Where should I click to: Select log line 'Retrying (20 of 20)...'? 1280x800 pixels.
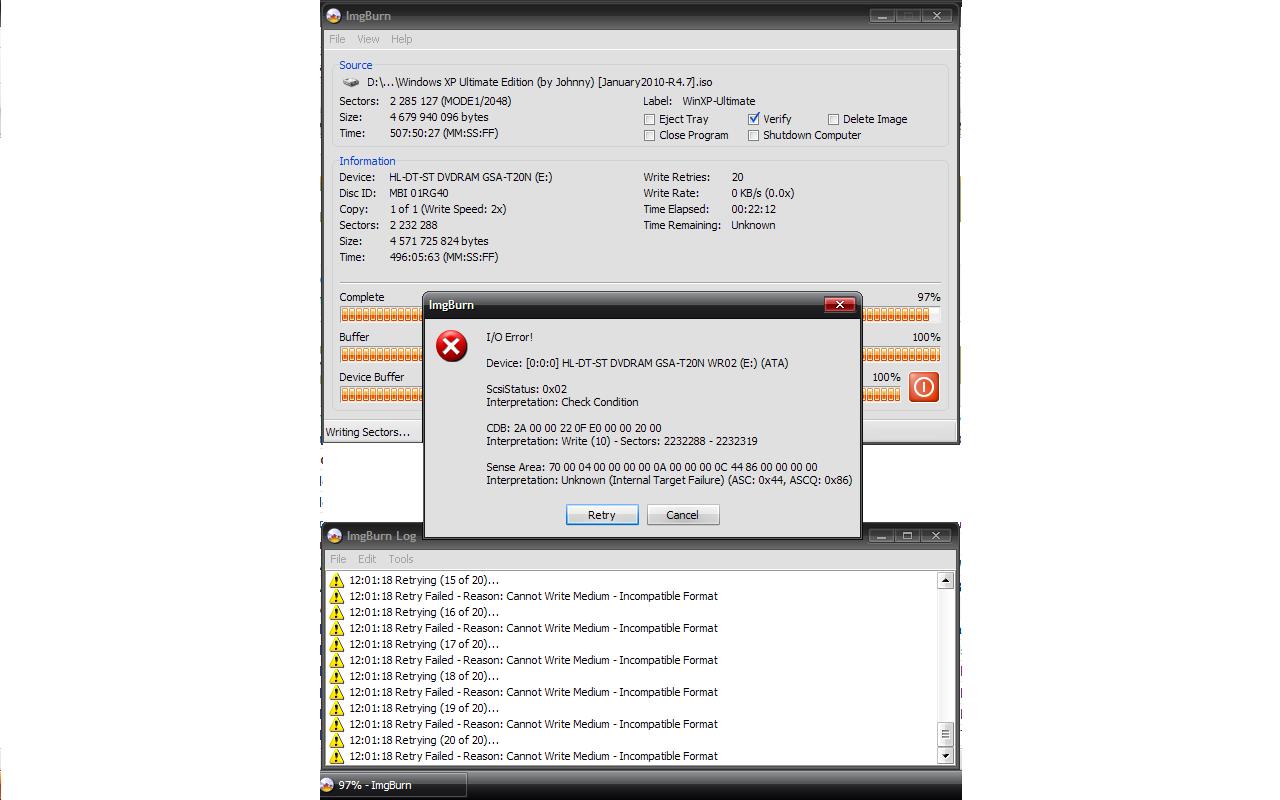point(424,740)
